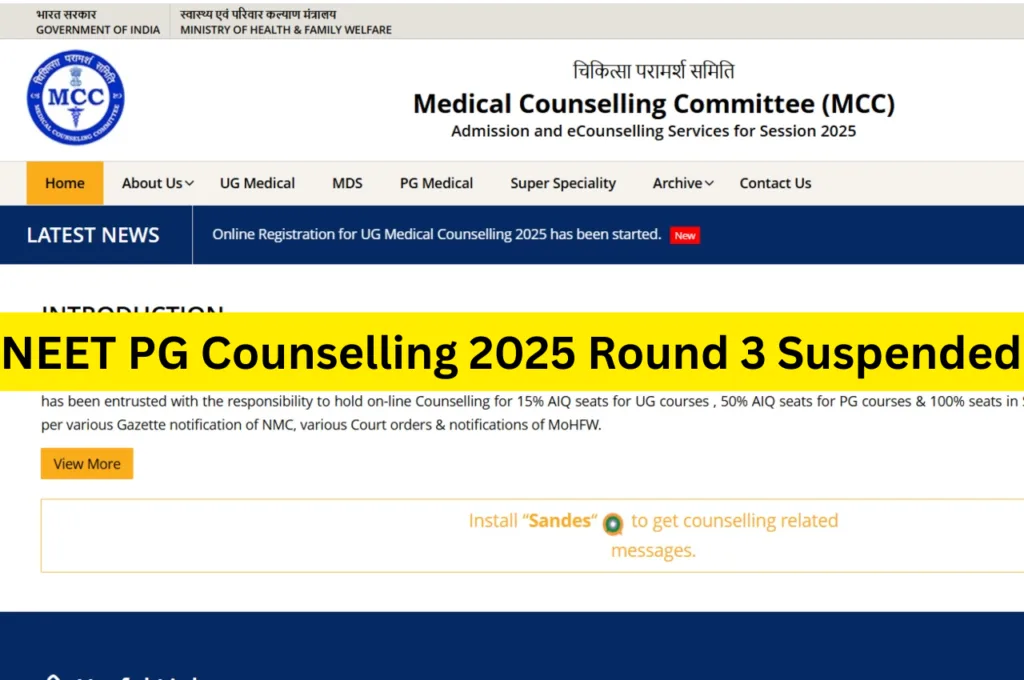Click the LATEST NEWS label

[x=93, y=234]
